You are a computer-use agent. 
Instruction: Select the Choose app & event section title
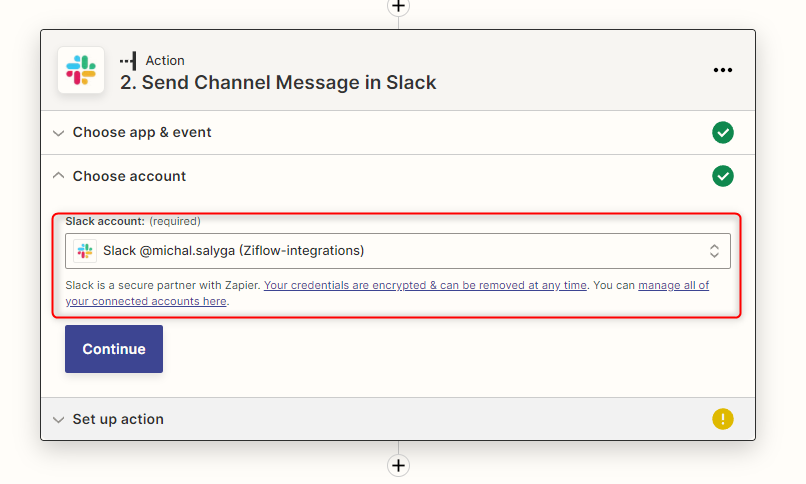coord(142,132)
